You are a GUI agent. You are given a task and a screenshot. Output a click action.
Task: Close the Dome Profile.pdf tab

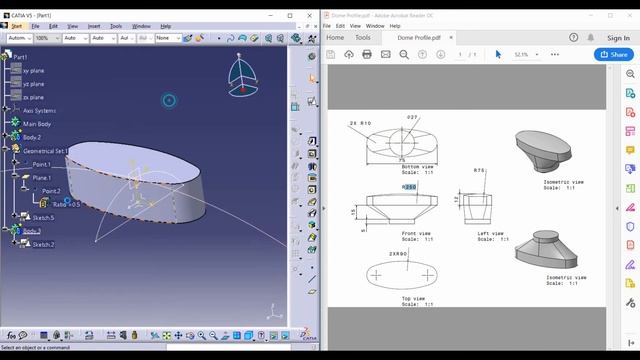[451, 38]
